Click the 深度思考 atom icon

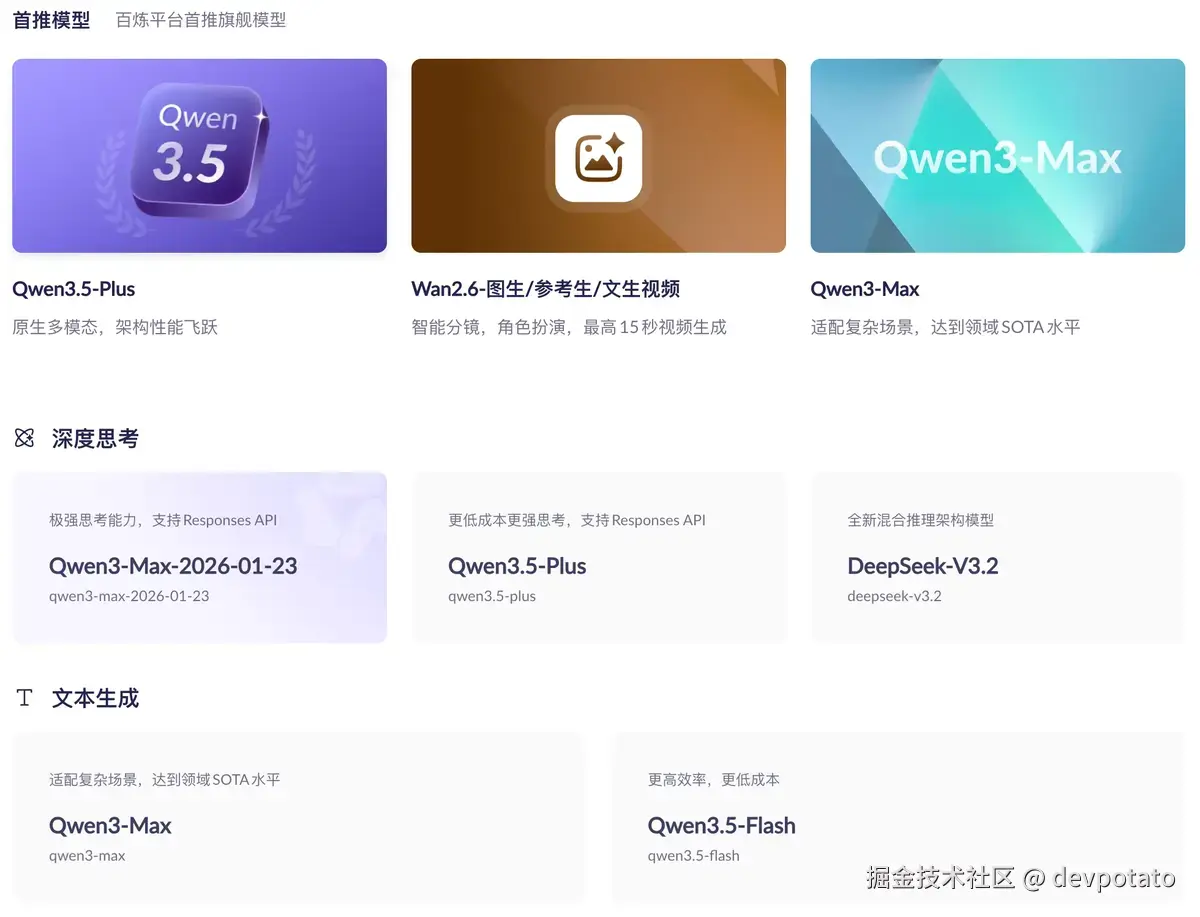25,438
